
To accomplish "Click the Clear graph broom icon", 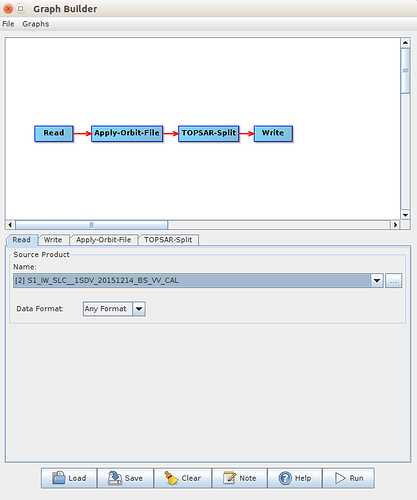I will click(171, 478).
